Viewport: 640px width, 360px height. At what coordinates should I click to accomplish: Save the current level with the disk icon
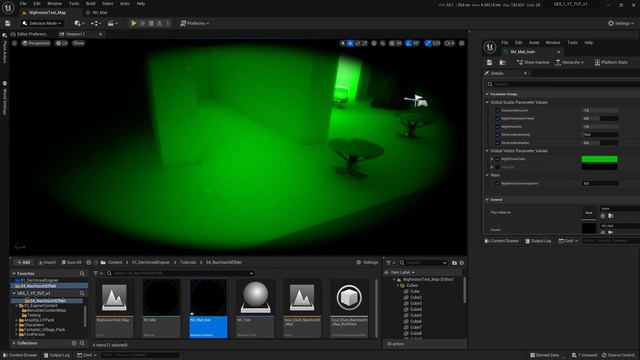pos(8,23)
